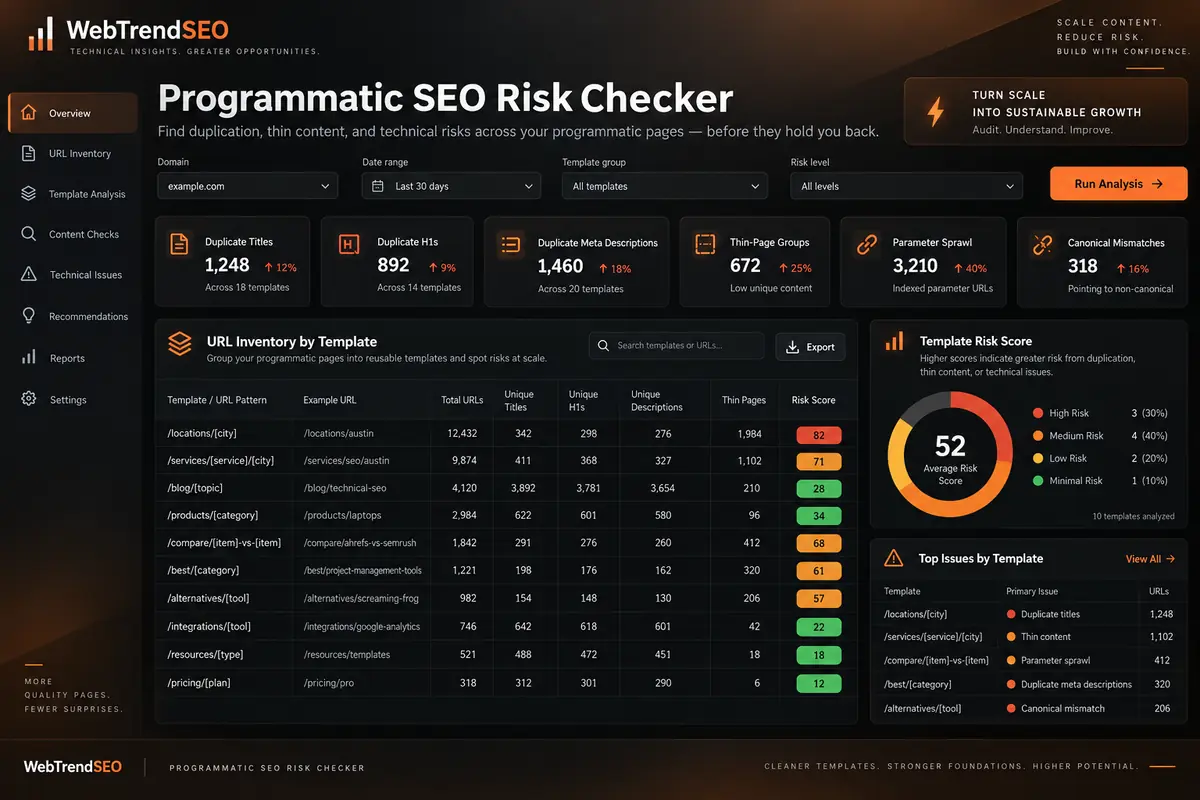
Task: Sort by Total URLs column header
Action: 462,400
